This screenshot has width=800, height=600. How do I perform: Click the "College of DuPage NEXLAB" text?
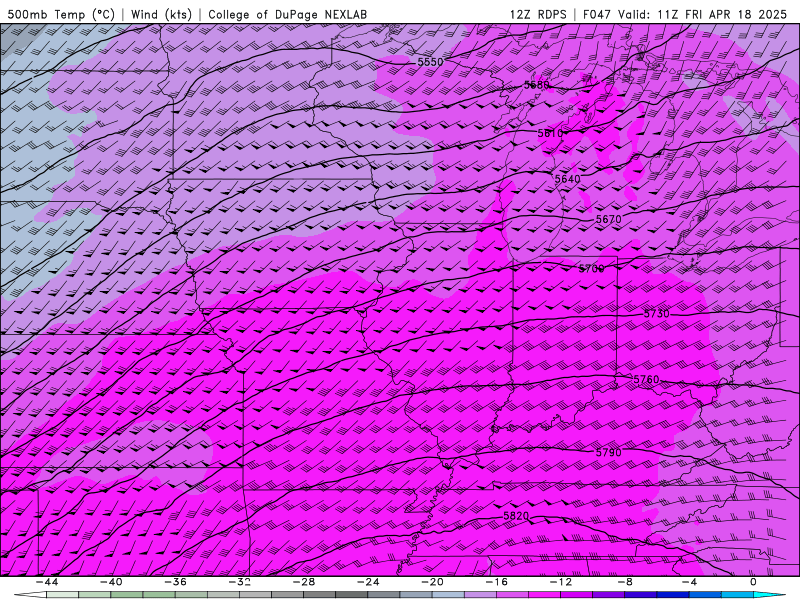[x=287, y=14]
